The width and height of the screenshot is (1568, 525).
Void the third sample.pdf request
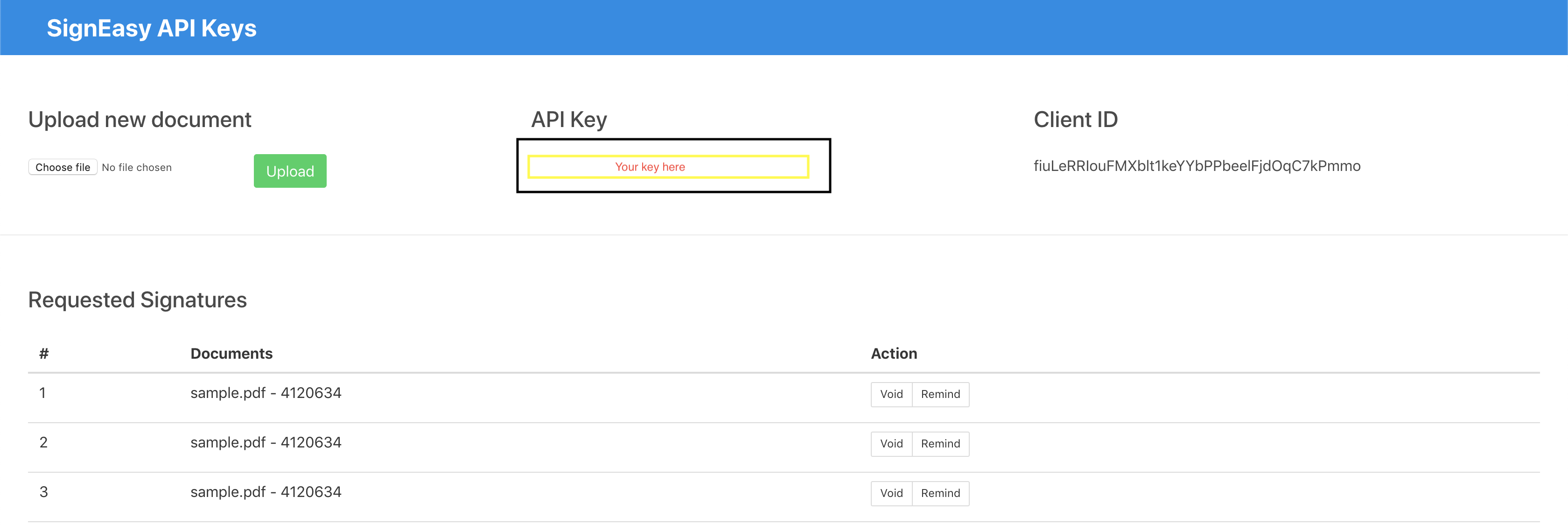[891, 493]
